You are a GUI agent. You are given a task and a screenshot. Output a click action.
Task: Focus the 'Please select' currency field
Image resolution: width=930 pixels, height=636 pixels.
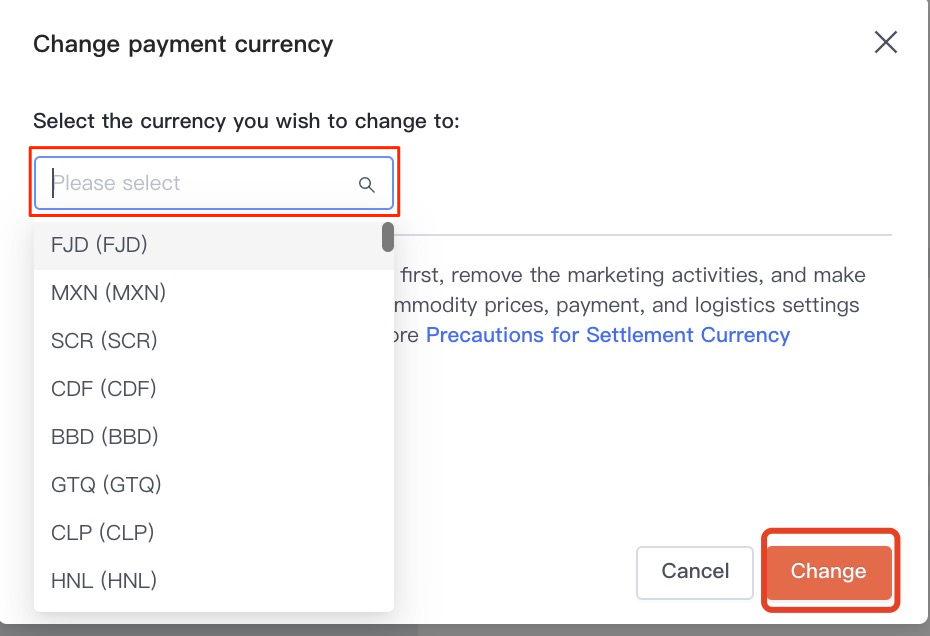pyautogui.click(x=200, y=183)
